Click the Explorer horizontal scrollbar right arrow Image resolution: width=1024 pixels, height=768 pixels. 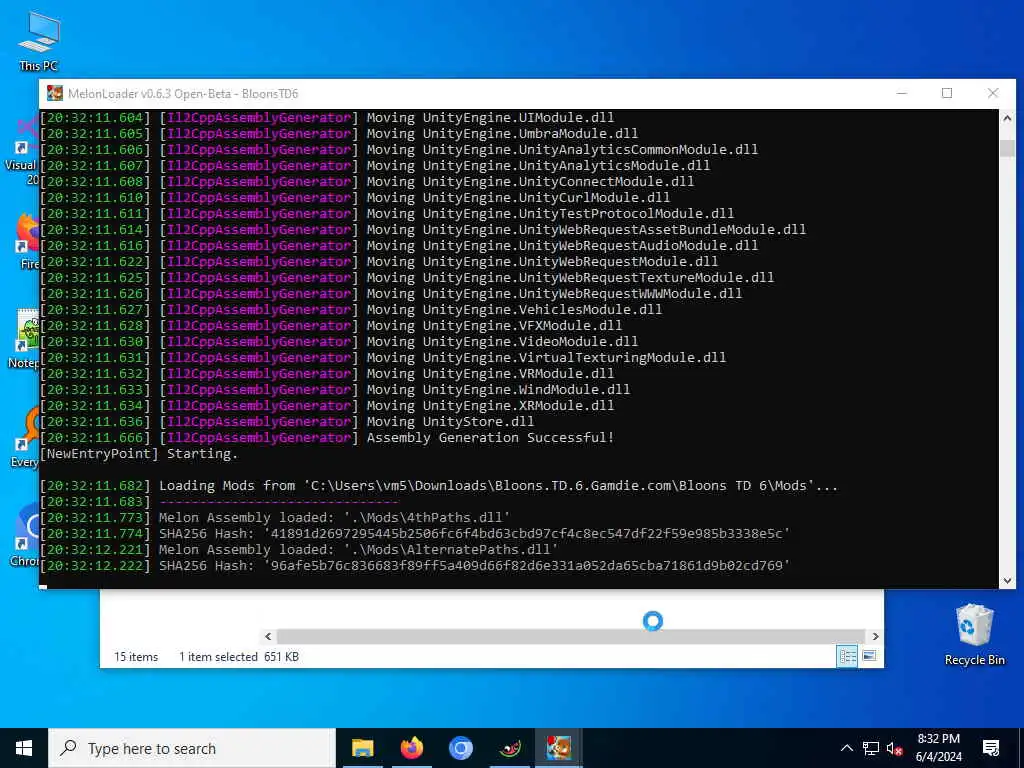click(x=875, y=636)
